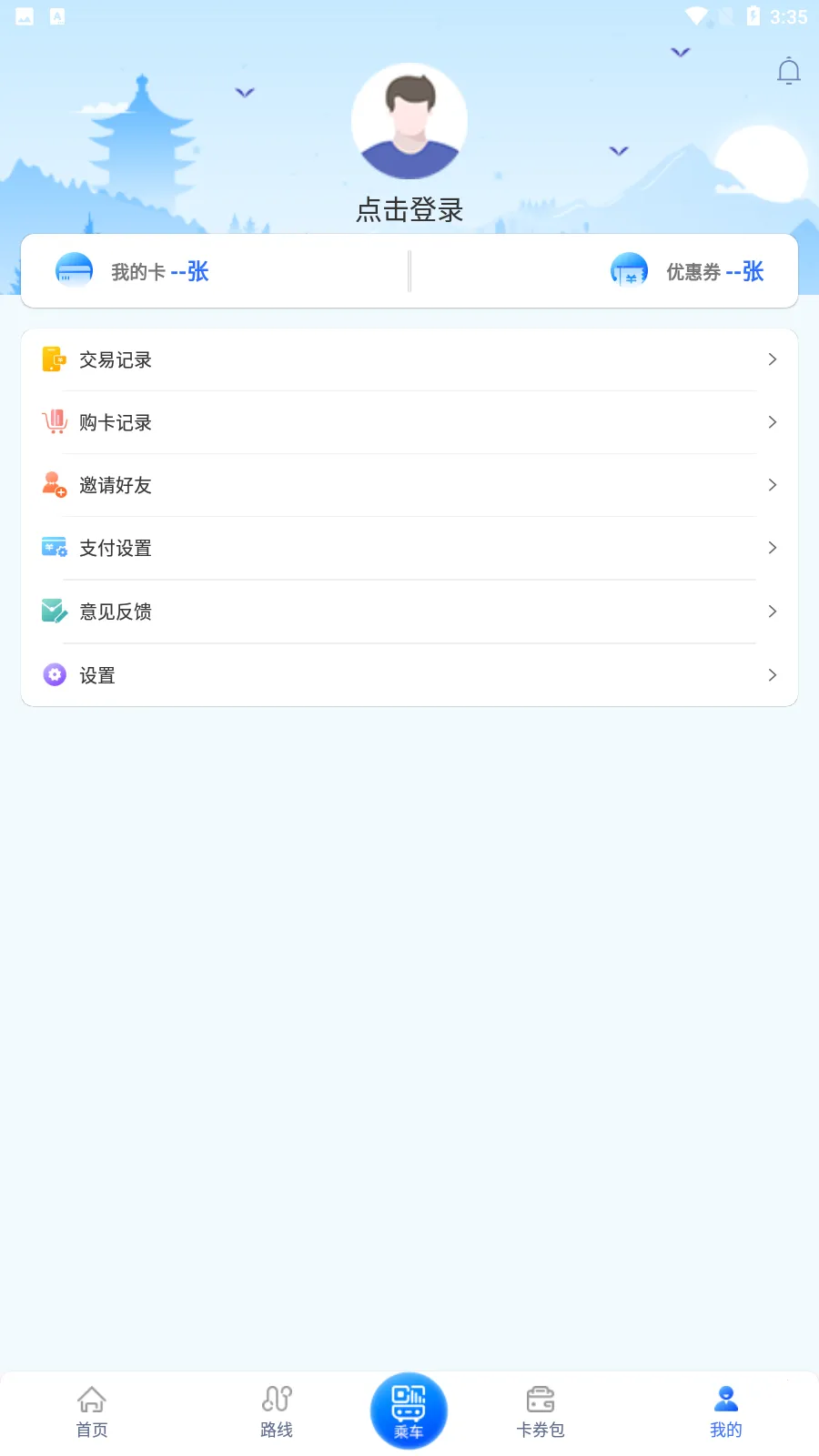Tap the 交易记录 wallet icon
819x1456 pixels.
pyautogui.click(x=54, y=359)
